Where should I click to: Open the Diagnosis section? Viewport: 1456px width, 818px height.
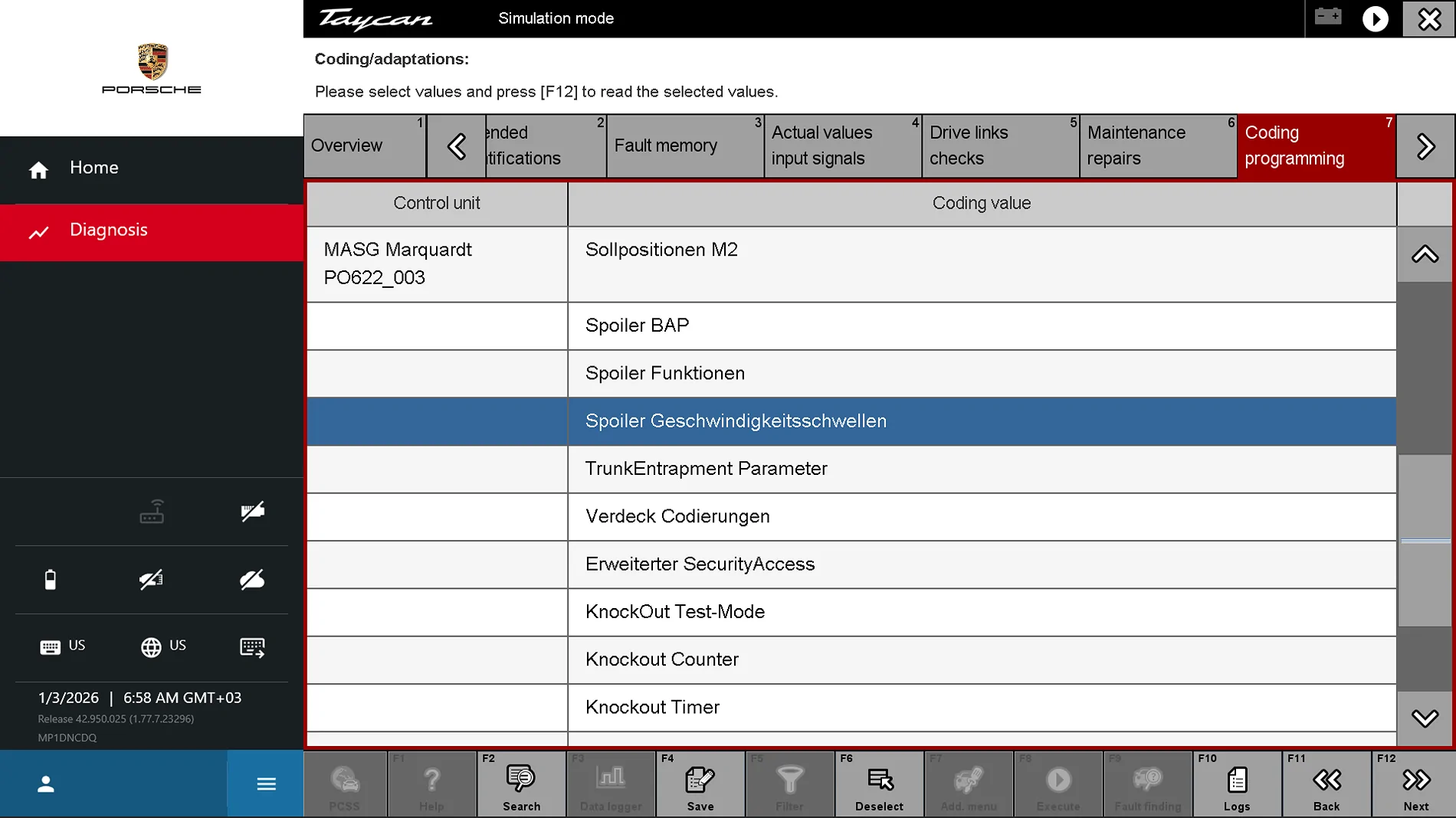tap(152, 231)
